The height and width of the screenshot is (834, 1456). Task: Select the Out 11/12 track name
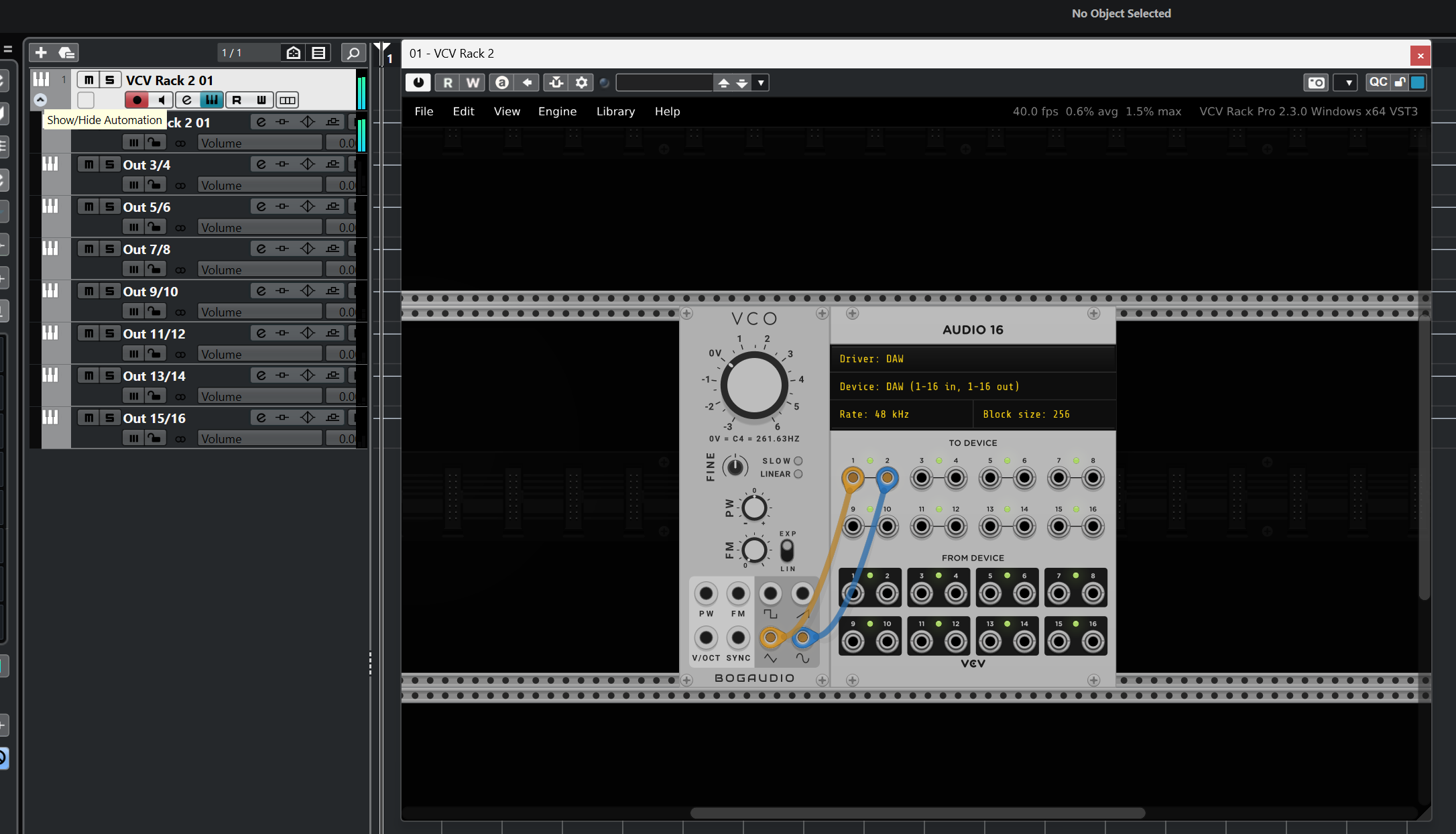pyautogui.click(x=154, y=333)
